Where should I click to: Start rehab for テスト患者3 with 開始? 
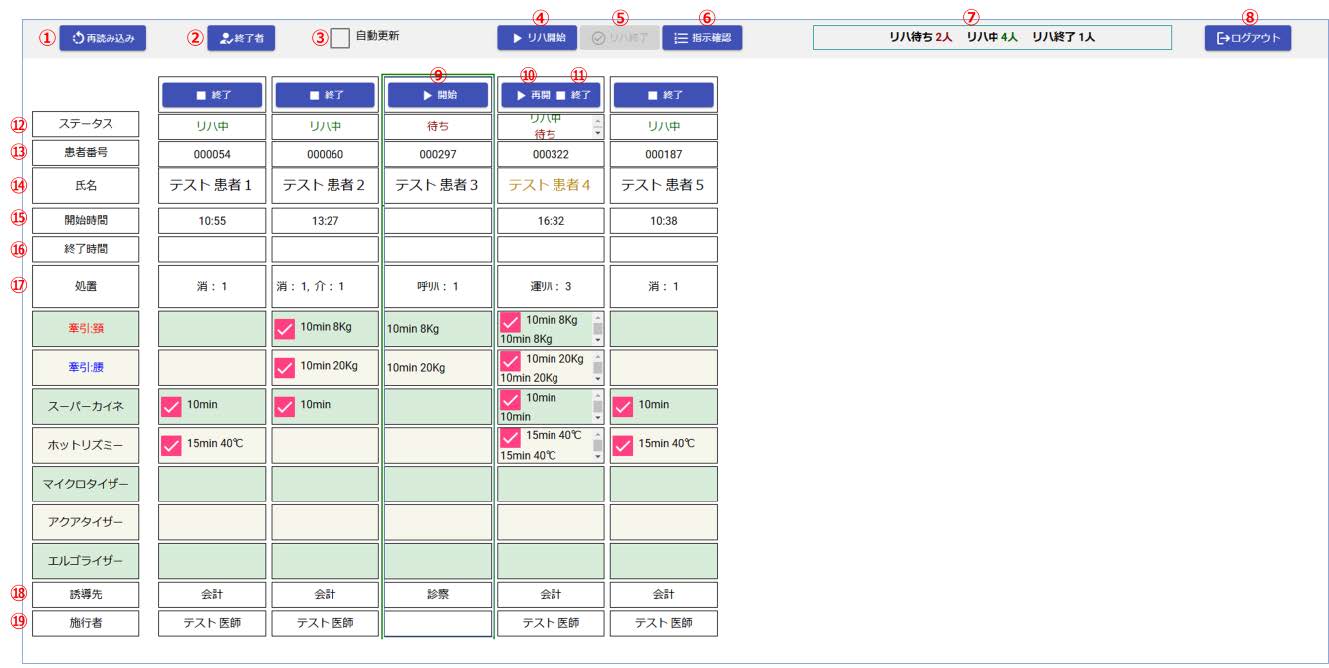438,95
